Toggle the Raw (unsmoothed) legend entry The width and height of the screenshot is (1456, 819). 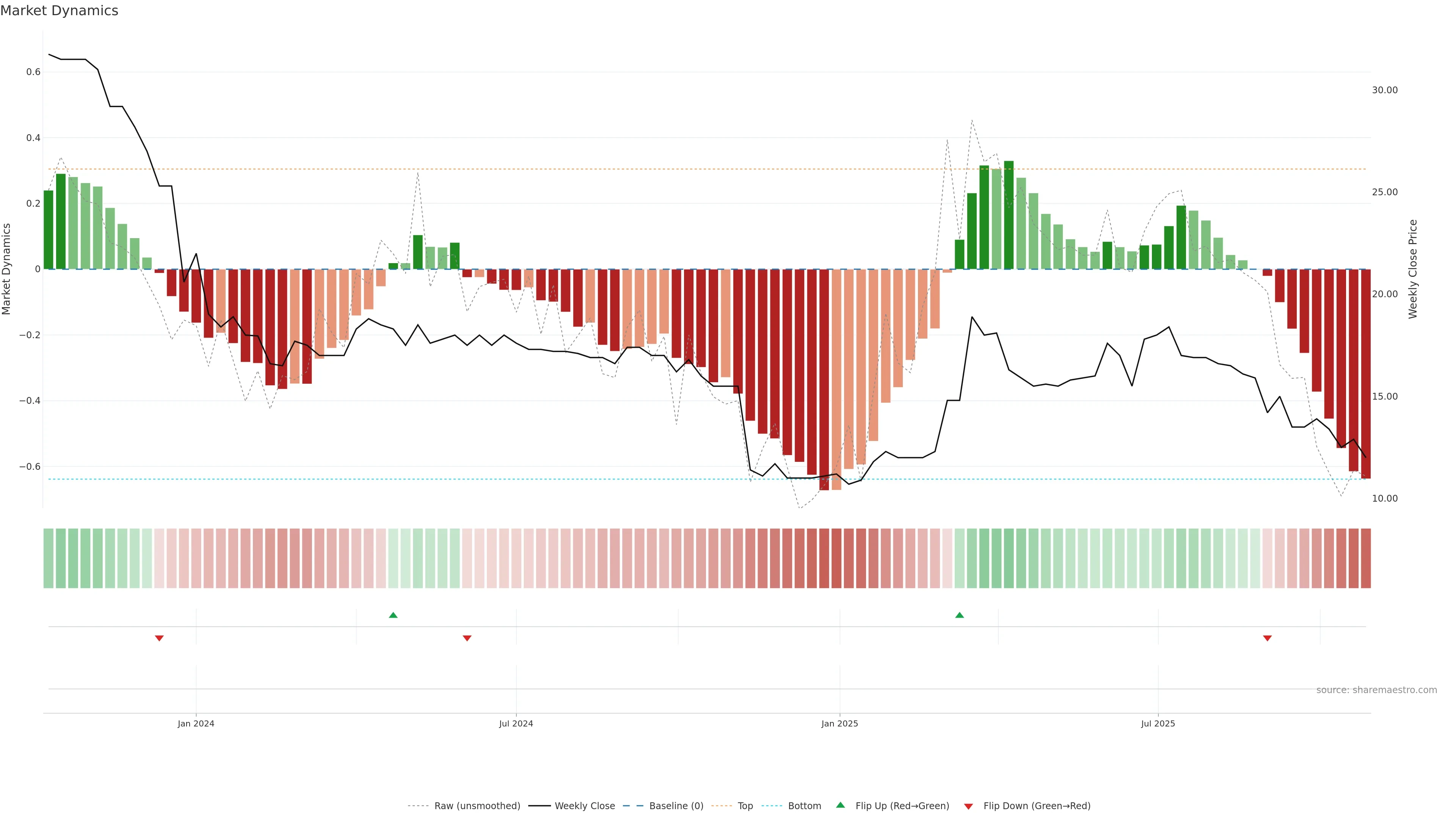[x=477, y=806]
